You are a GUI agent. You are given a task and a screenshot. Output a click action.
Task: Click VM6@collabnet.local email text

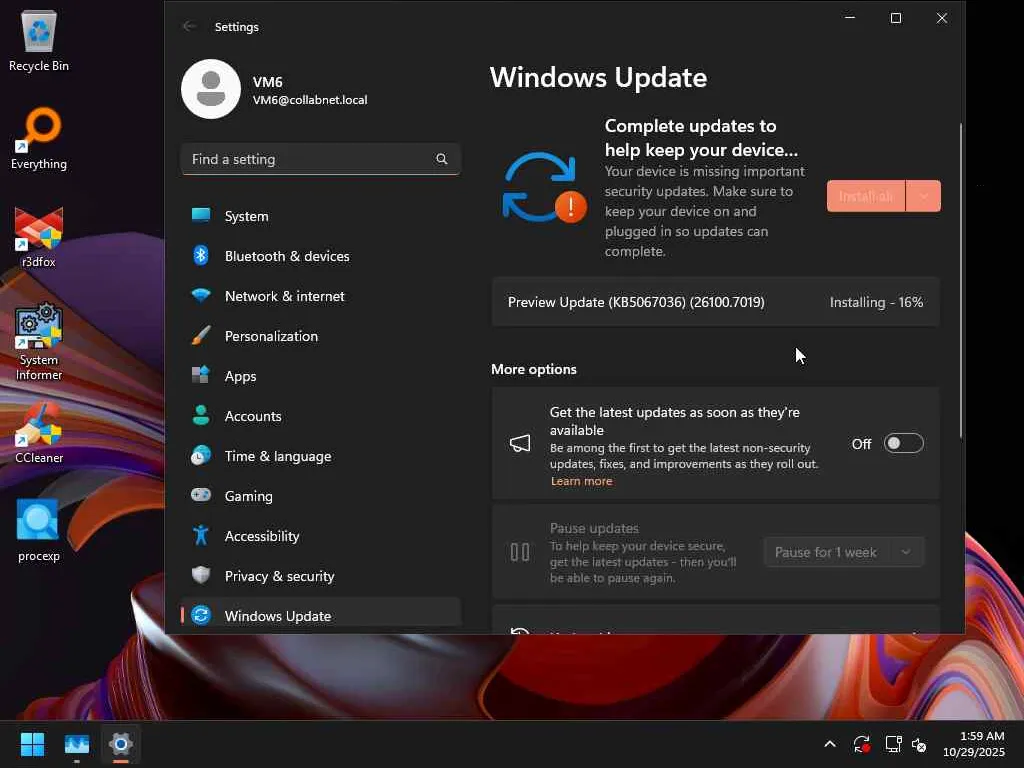[x=310, y=100]
